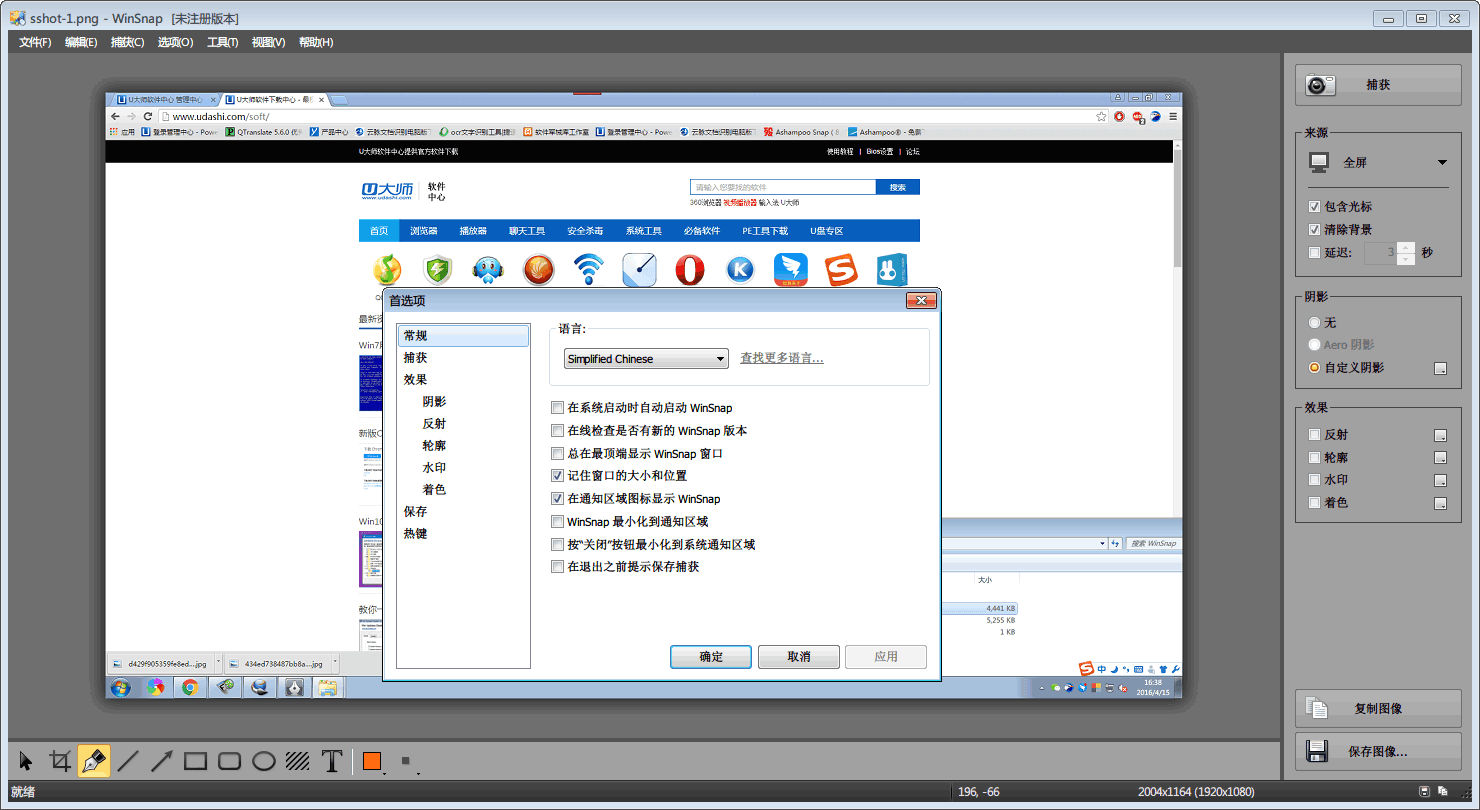This screenshot has width=1480, height=810.
Task: Enable 在退出之前提示保存捕获 checkbox
Action: [x=558, y=567]
